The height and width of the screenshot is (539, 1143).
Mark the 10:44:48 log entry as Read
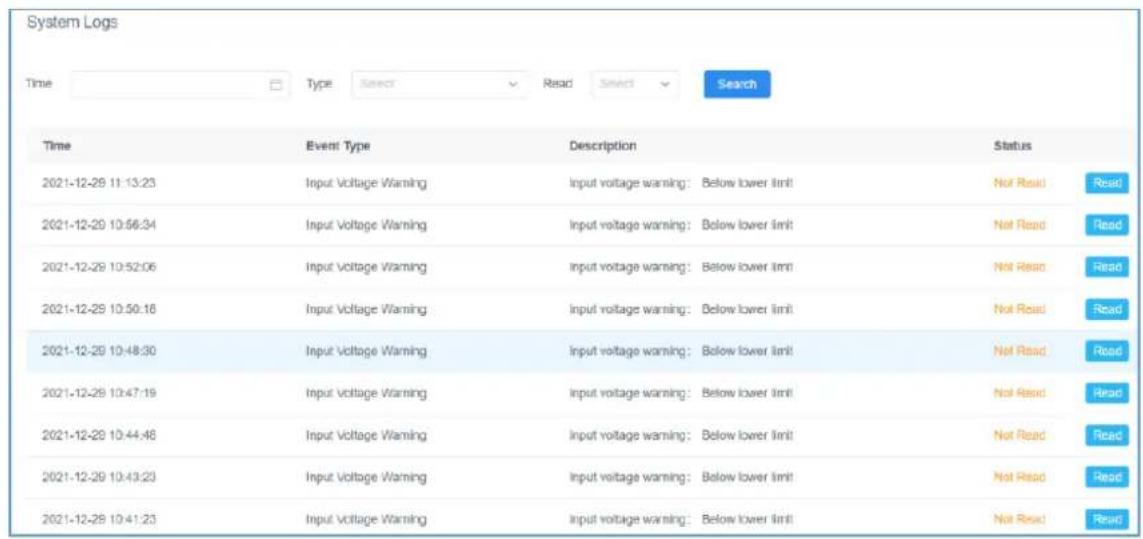(x=1107, y=435)
